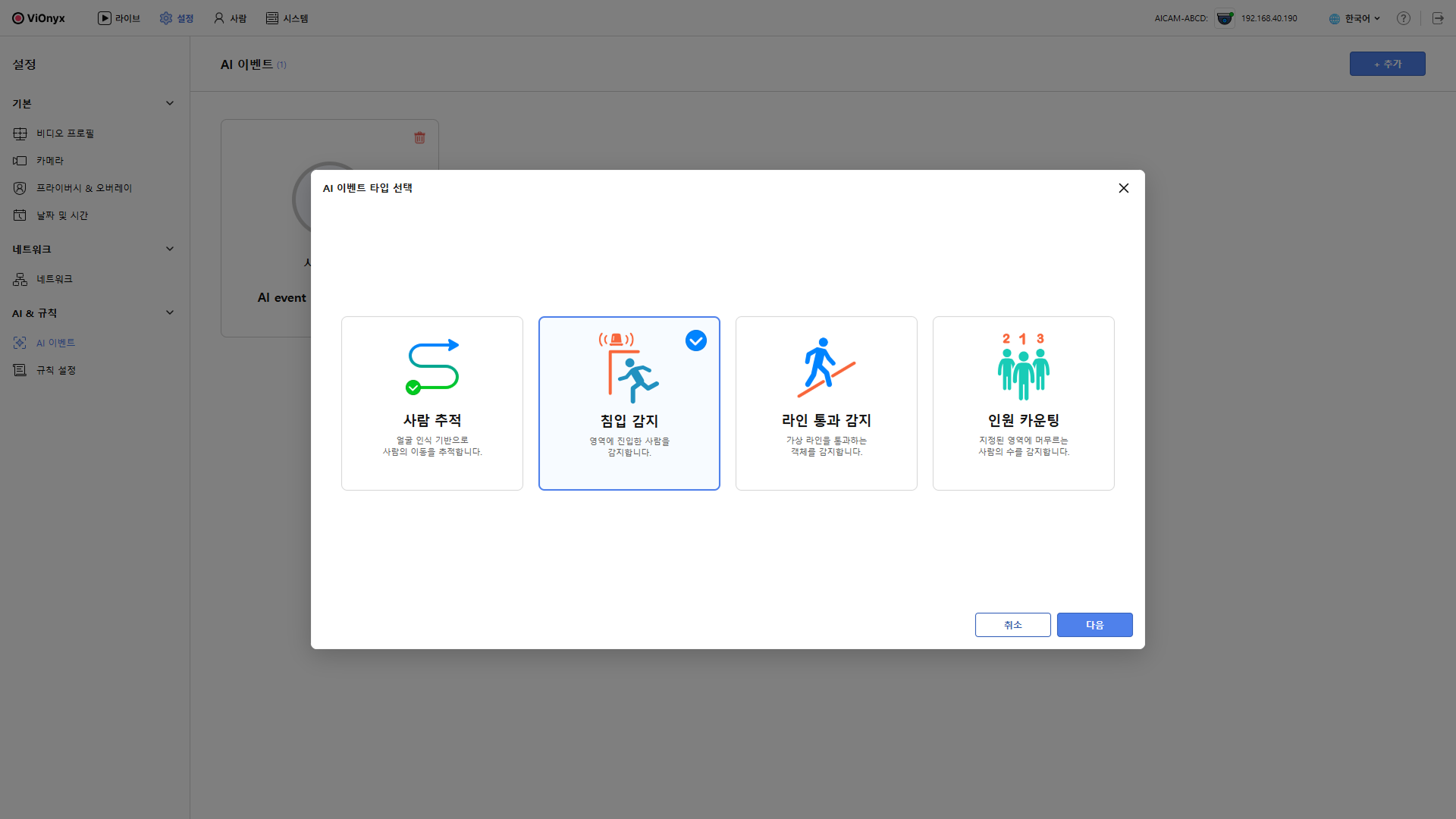The height and width of the screenshot is (819, 1456).
Task: Collapse the AI & 규칙 section
Action: pos(170,312)
